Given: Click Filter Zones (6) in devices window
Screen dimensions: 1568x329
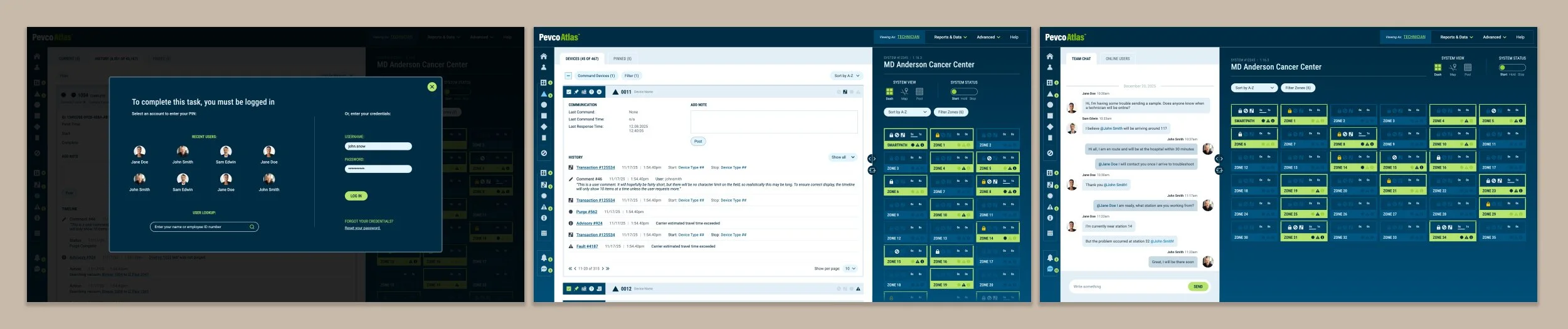Looking at the screenshot, I should 951,112.
